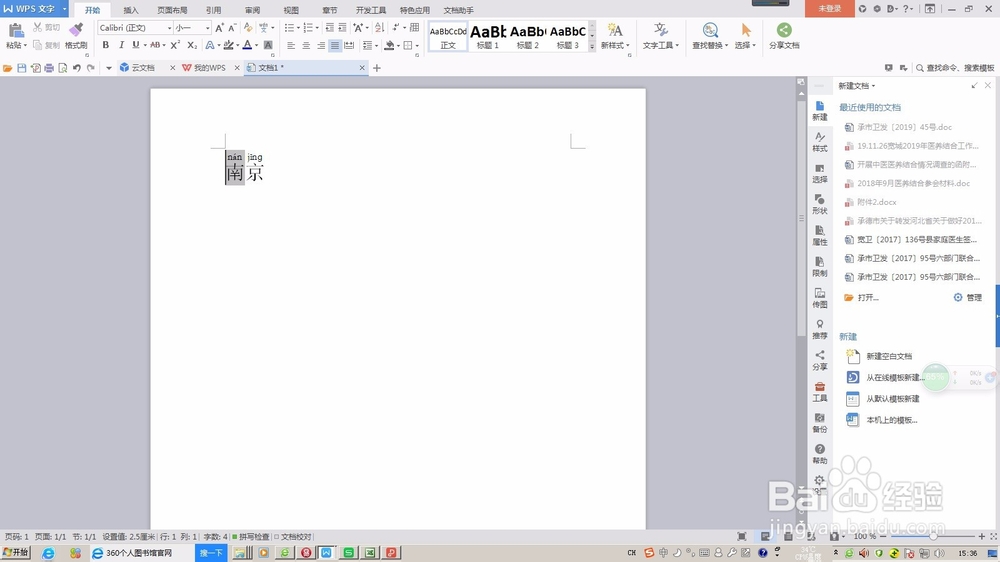Click the character shading icon
Screen dimensions: 1000x562
point(268,45)
